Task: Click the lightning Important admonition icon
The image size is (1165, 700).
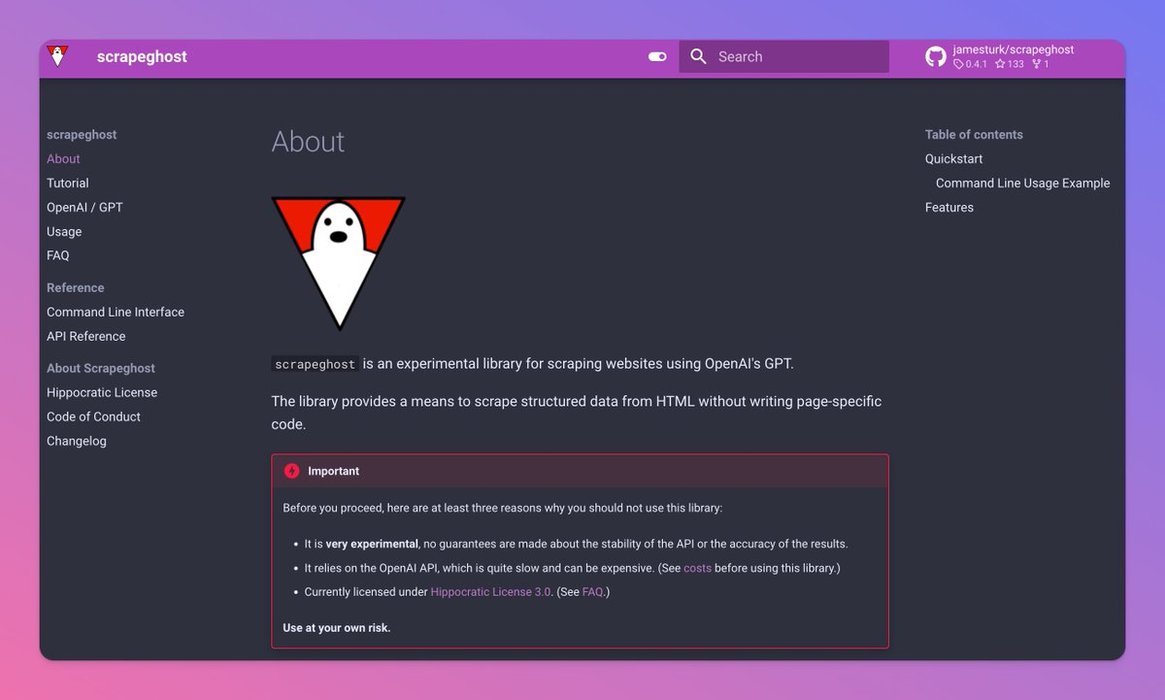Action: pos(292,471)
